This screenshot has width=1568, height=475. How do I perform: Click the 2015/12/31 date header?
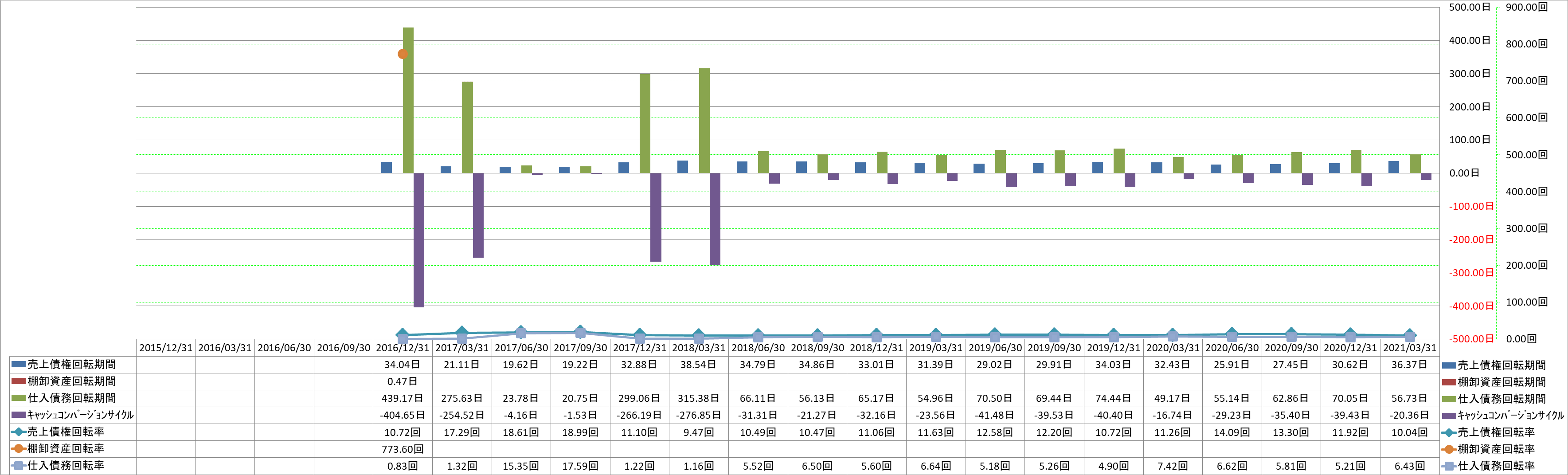coord(165,348)
